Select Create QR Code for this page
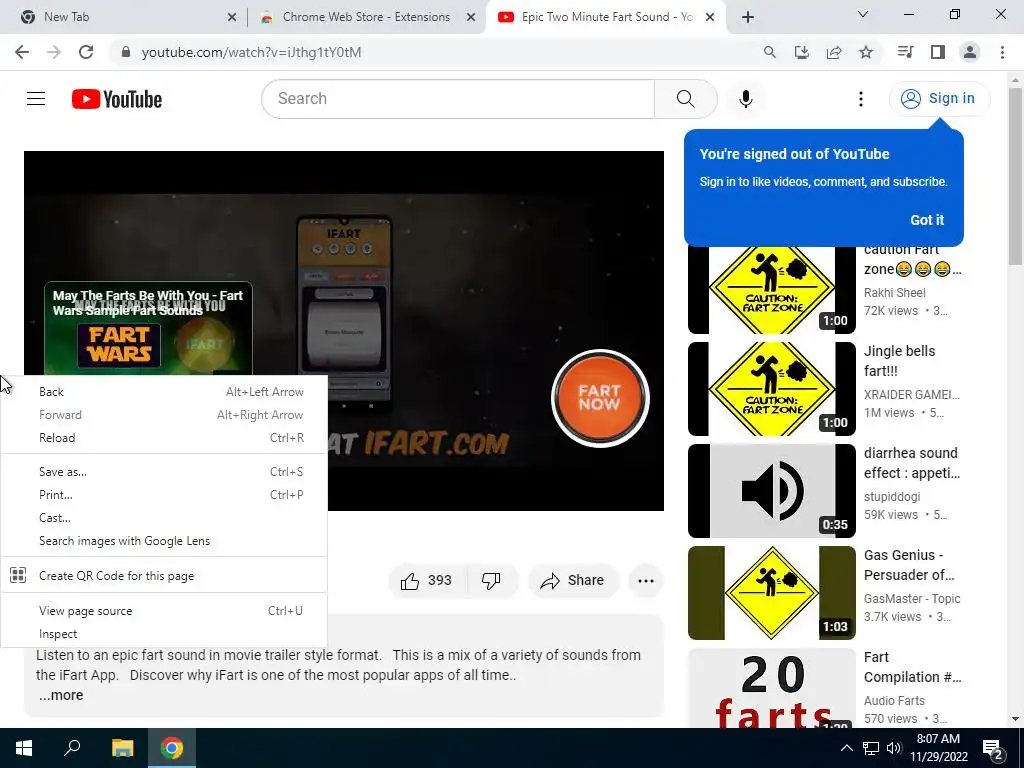The image size is (1024, 768). pos(164,576)
